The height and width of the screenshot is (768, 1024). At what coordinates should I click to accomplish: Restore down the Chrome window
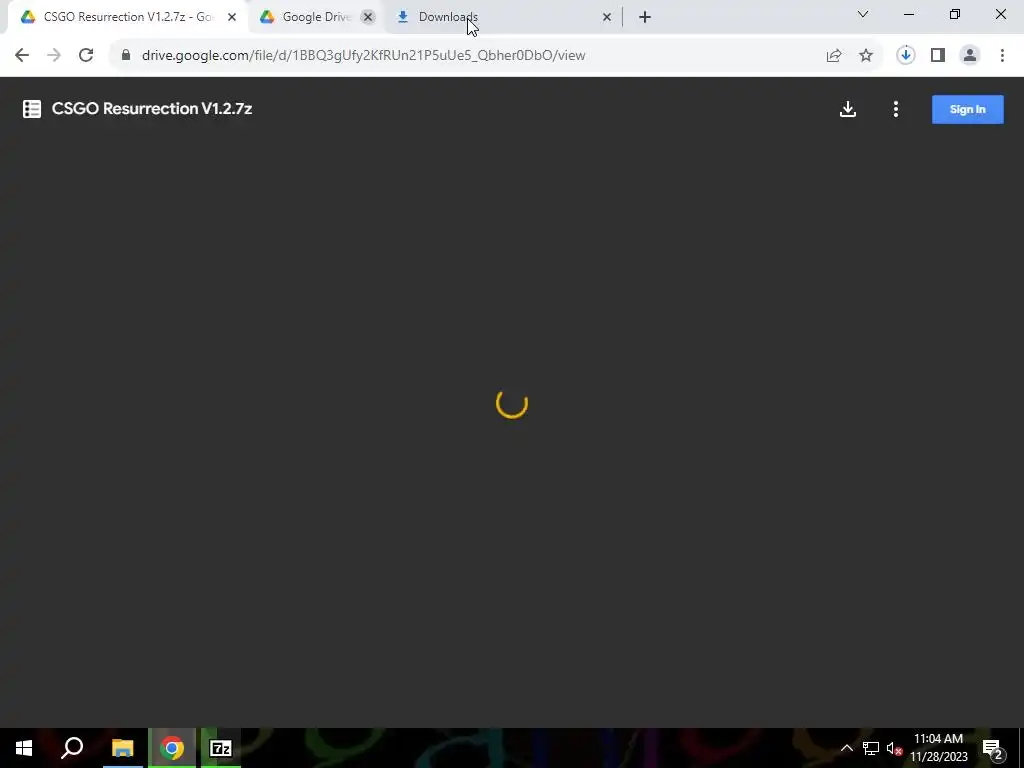coord(955,14)
